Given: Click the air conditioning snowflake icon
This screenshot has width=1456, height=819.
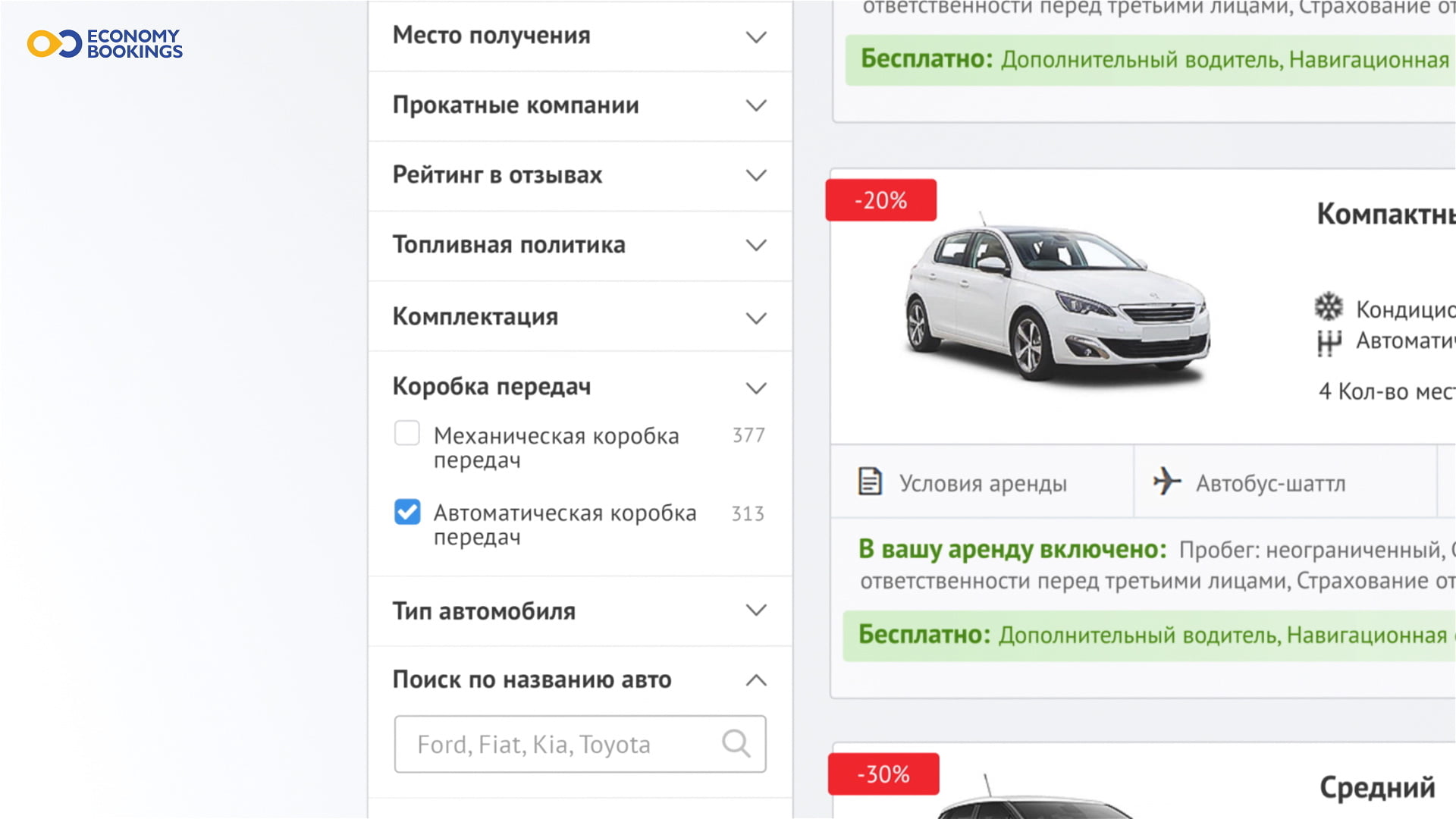Looking at the screenshot, I should click(x=1329, y=307).
